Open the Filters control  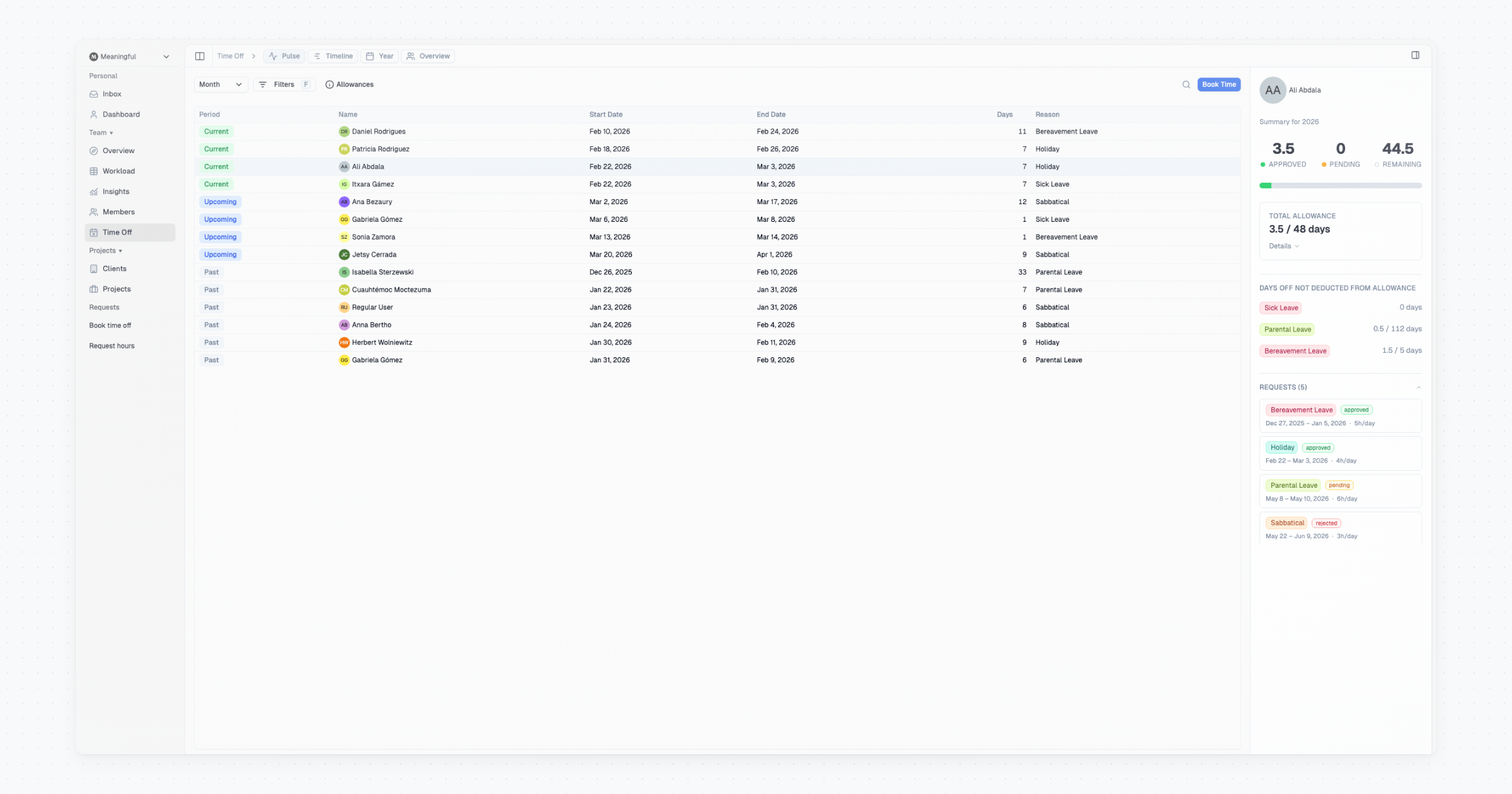pos(284,84)
